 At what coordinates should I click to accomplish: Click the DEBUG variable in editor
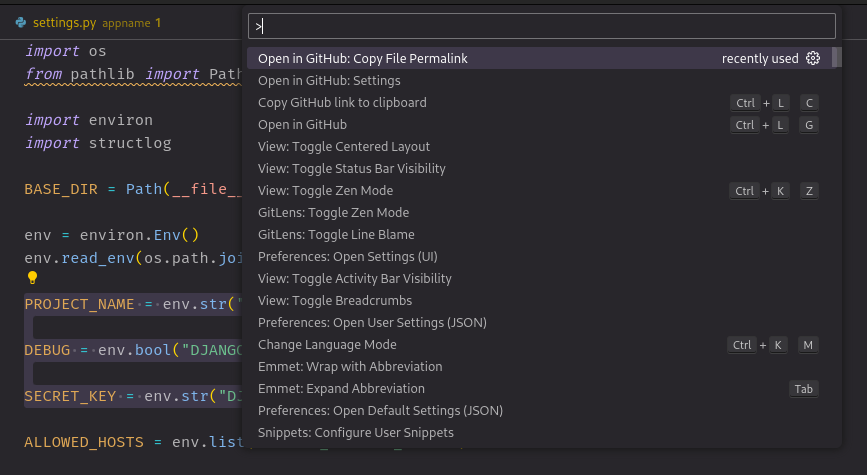(x=47, y=350)
